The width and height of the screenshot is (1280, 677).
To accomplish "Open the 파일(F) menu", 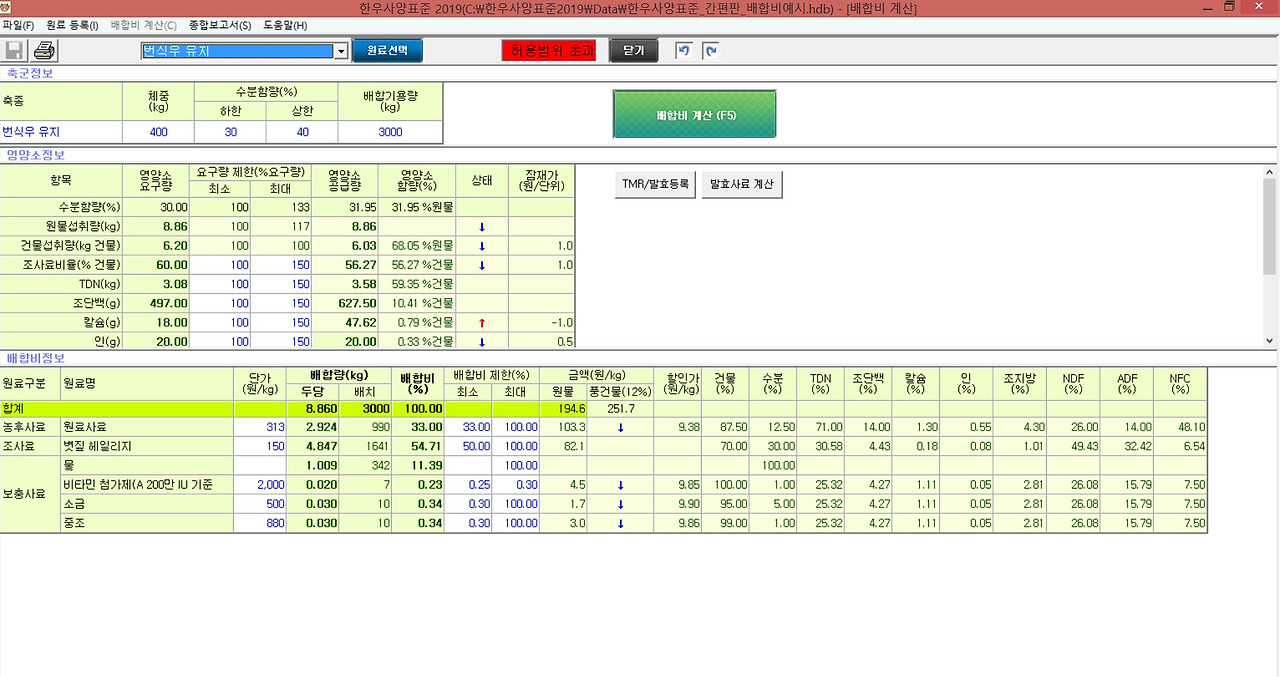I will 18,25.
